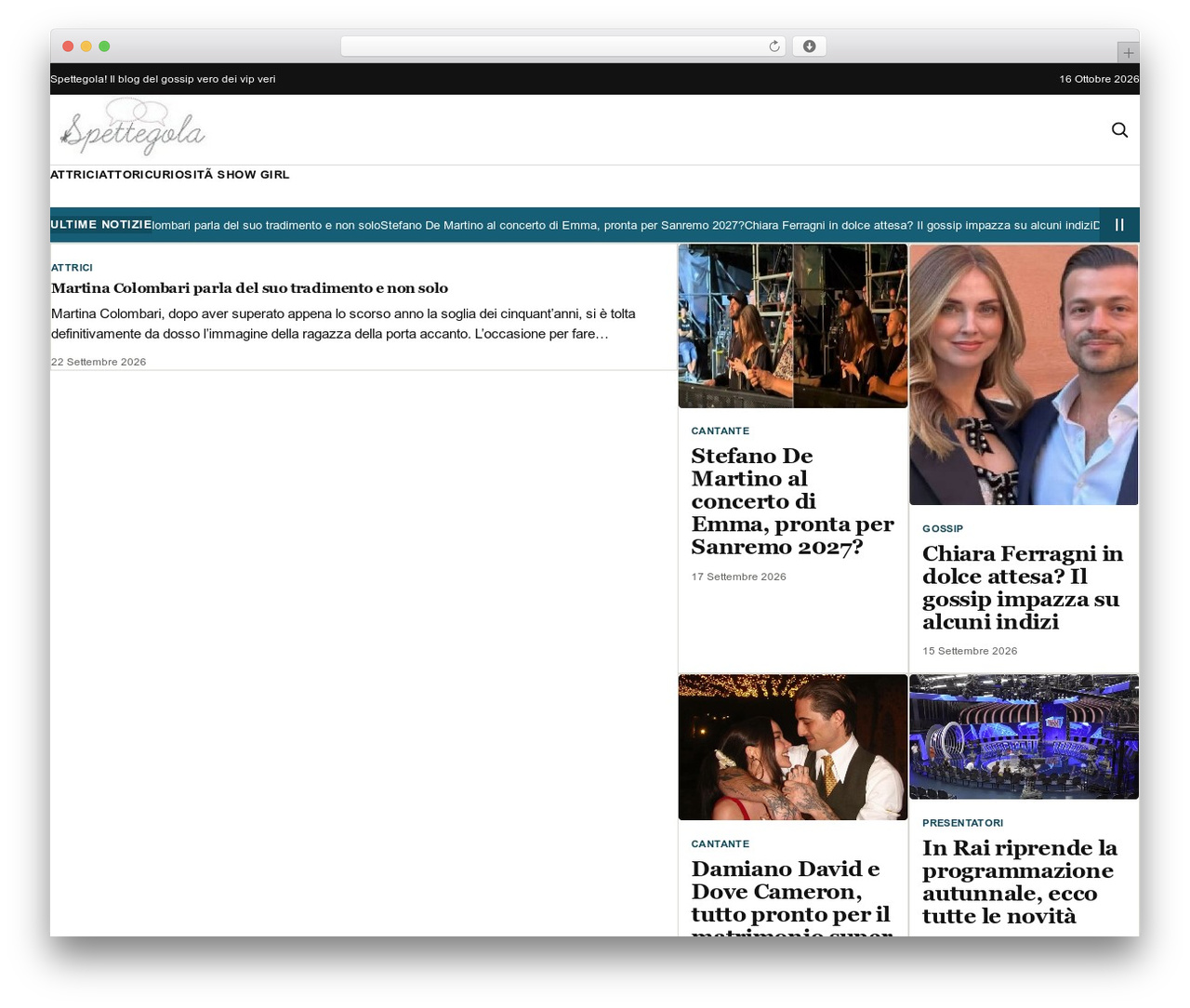Screen dimensions: 1190x1008
Task: Click the 15 Settembre 2026 date
Action: (970, 651)
